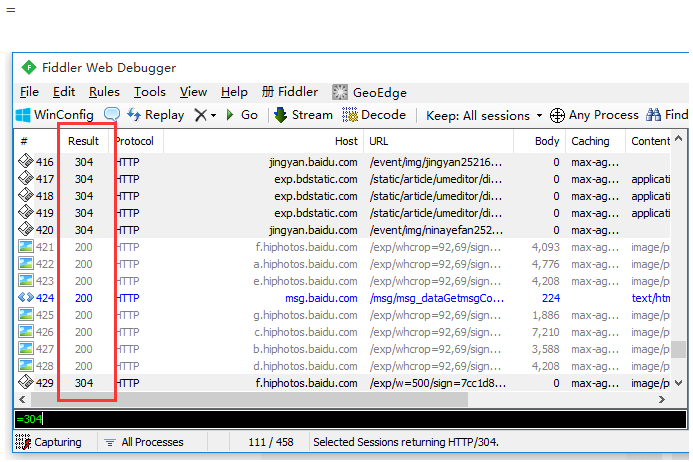Click URL /exp/w=500/sign=7cc1d8... in row 429

(x=438, y=383)
